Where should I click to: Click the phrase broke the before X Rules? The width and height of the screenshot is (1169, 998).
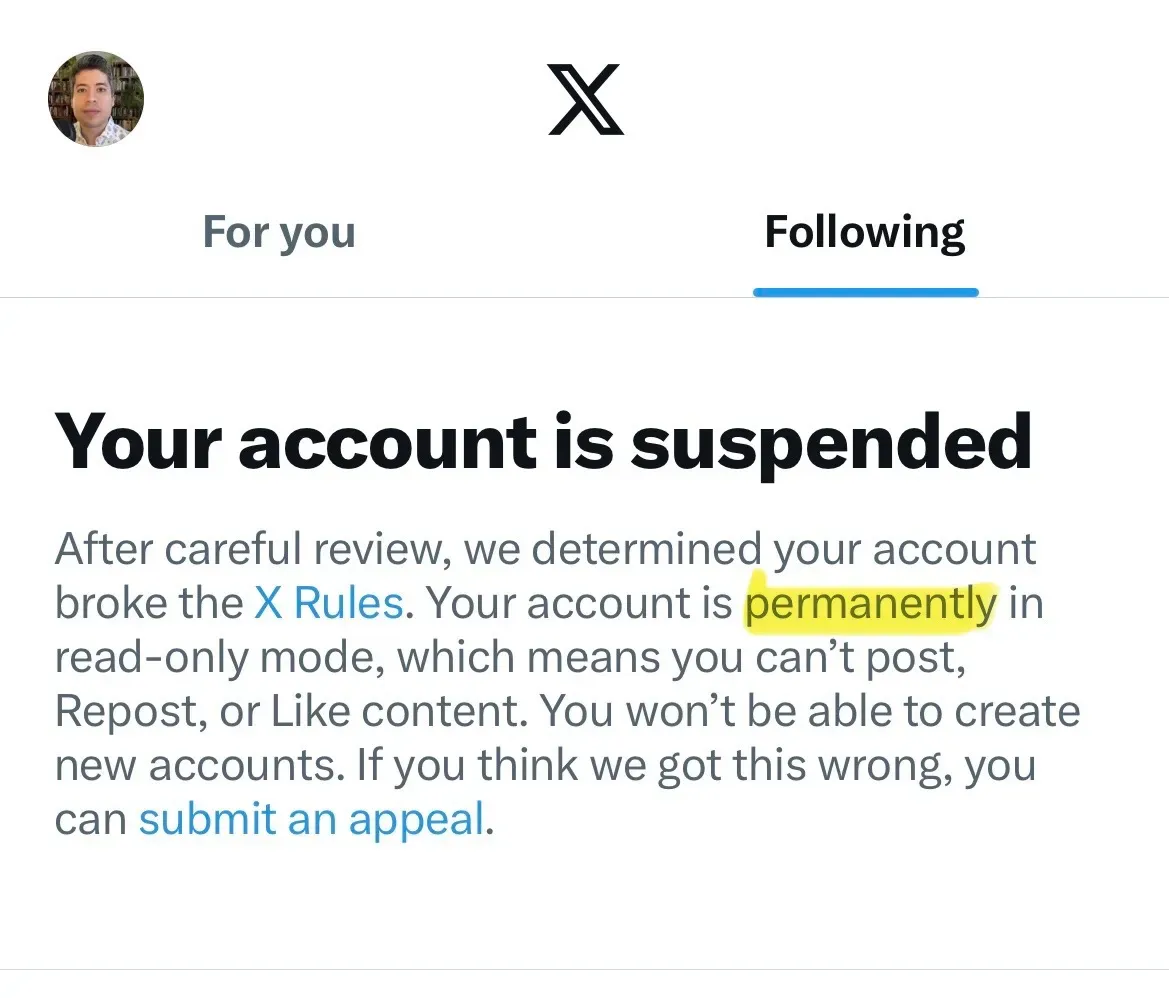click(148, 602)
